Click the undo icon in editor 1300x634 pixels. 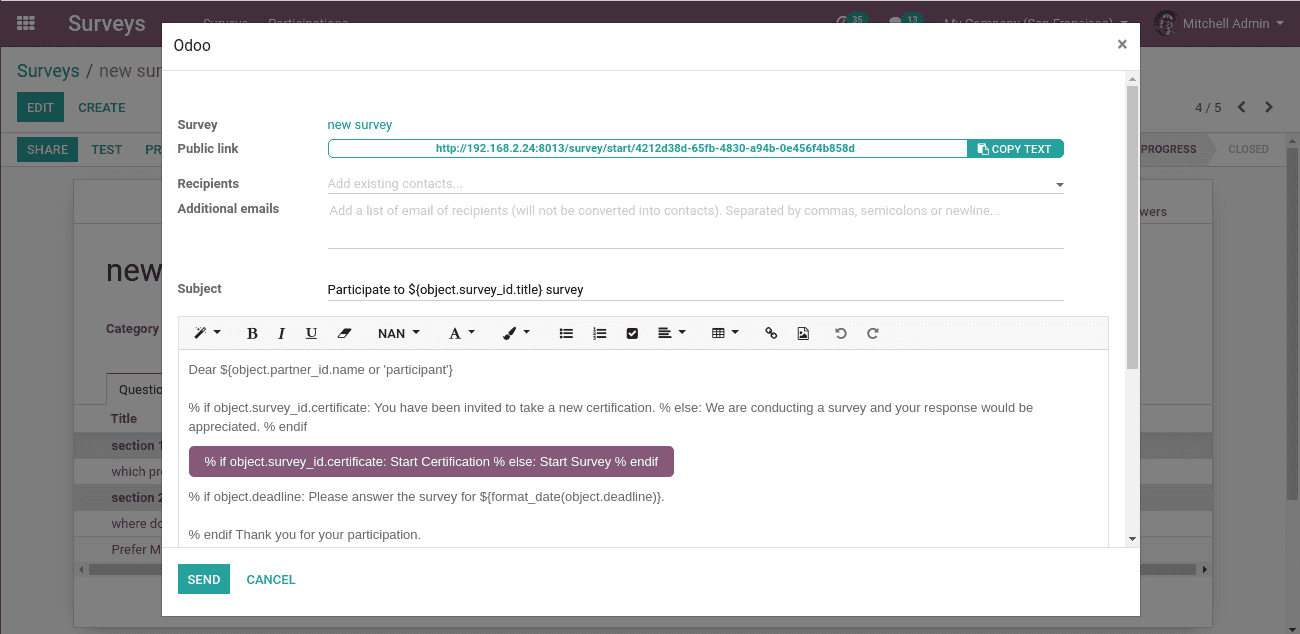click(841, 333)
